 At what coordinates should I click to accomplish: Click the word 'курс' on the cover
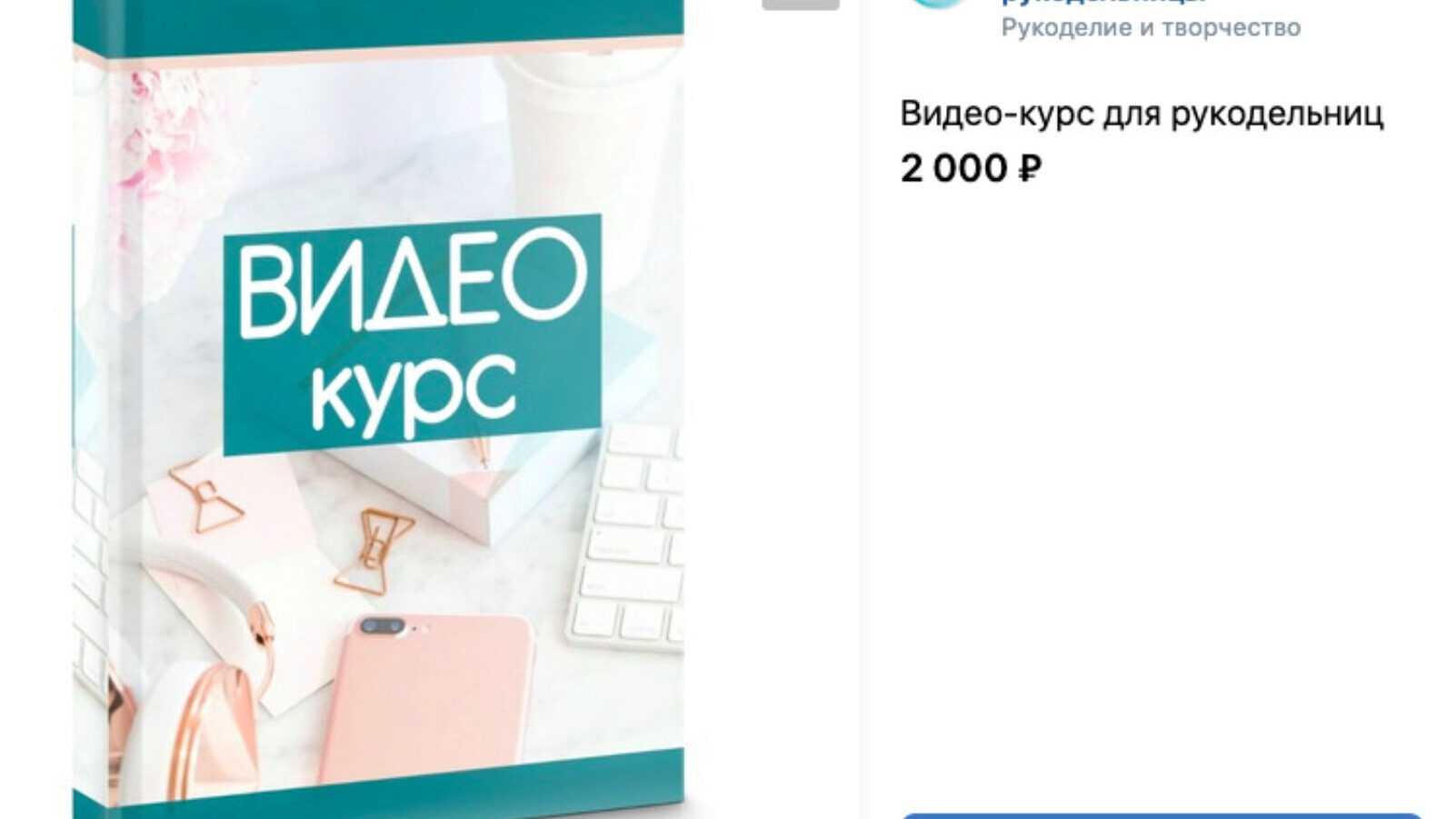tap(414, 393)
